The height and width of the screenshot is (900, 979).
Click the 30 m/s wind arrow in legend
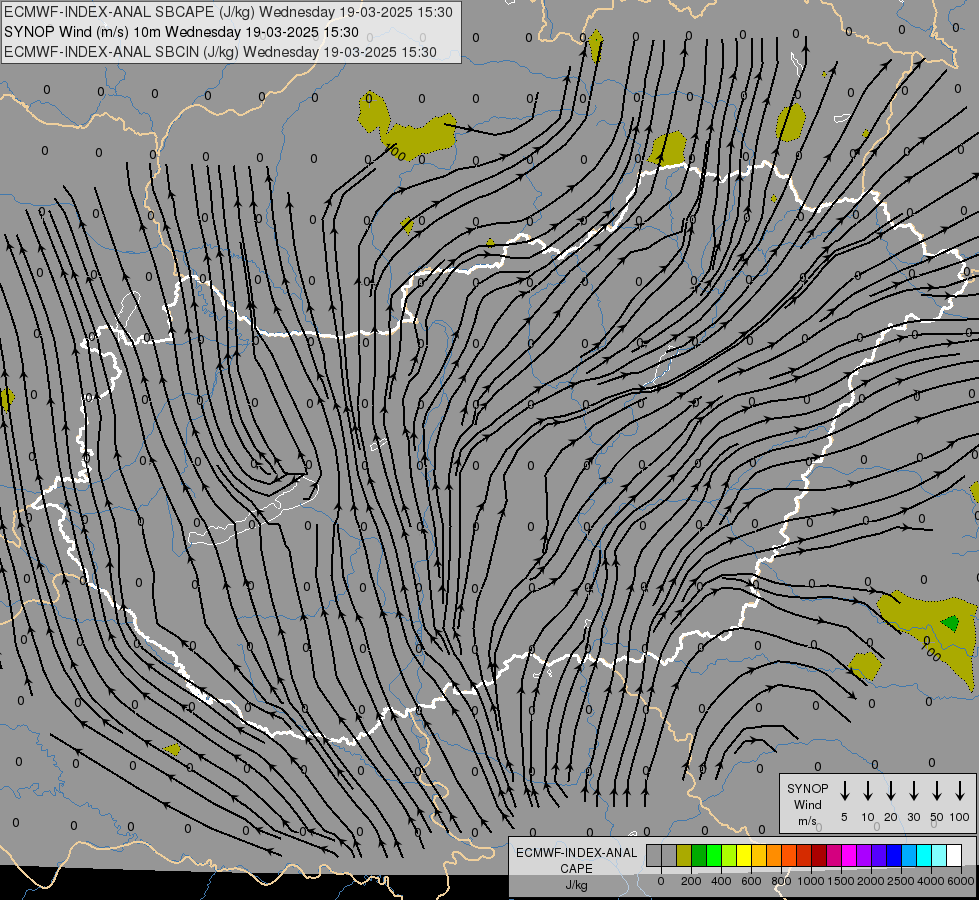point(913,790)
